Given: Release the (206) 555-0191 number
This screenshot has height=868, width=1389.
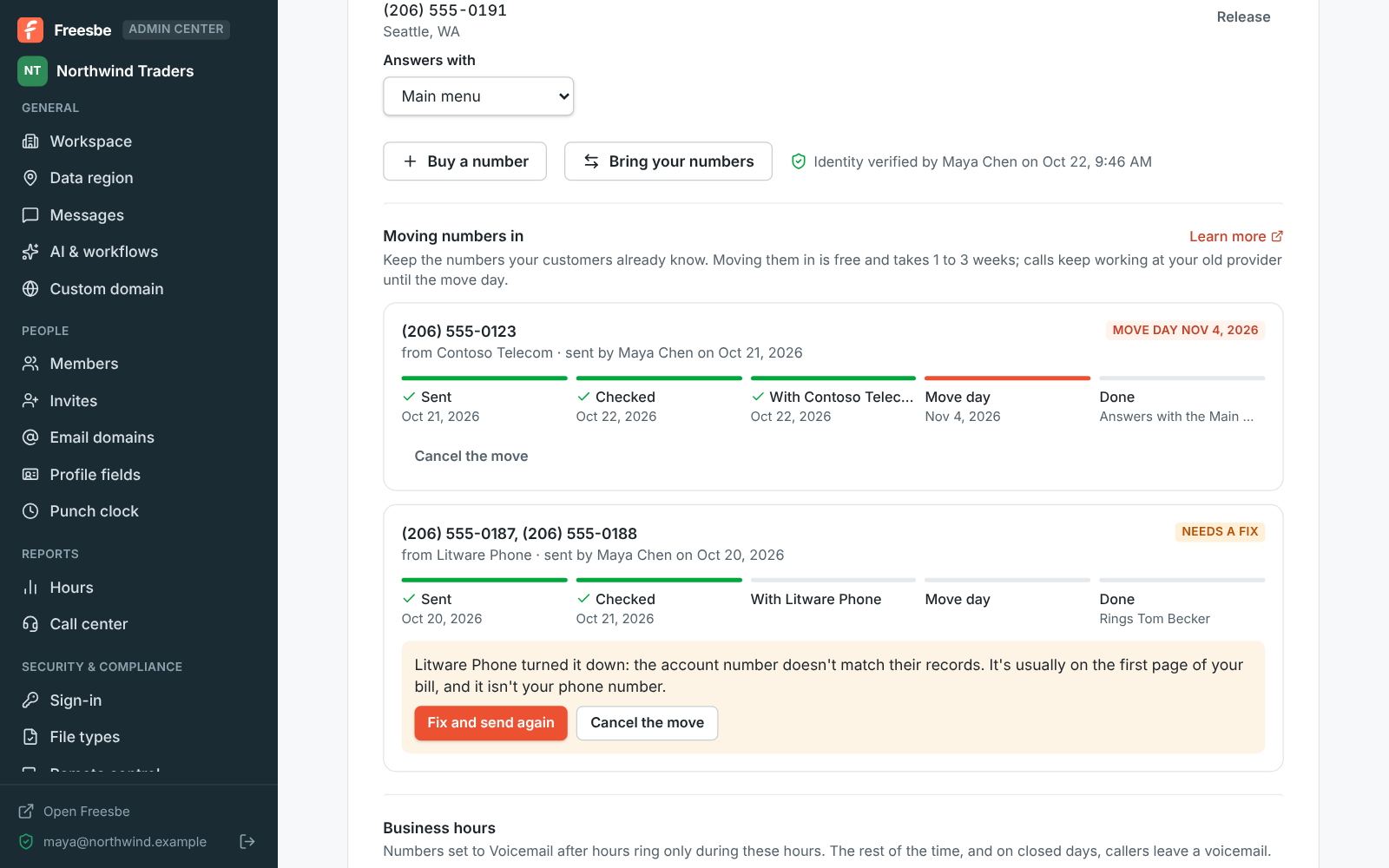Looking at the screenshot, I should click(x=1243, y=17).
